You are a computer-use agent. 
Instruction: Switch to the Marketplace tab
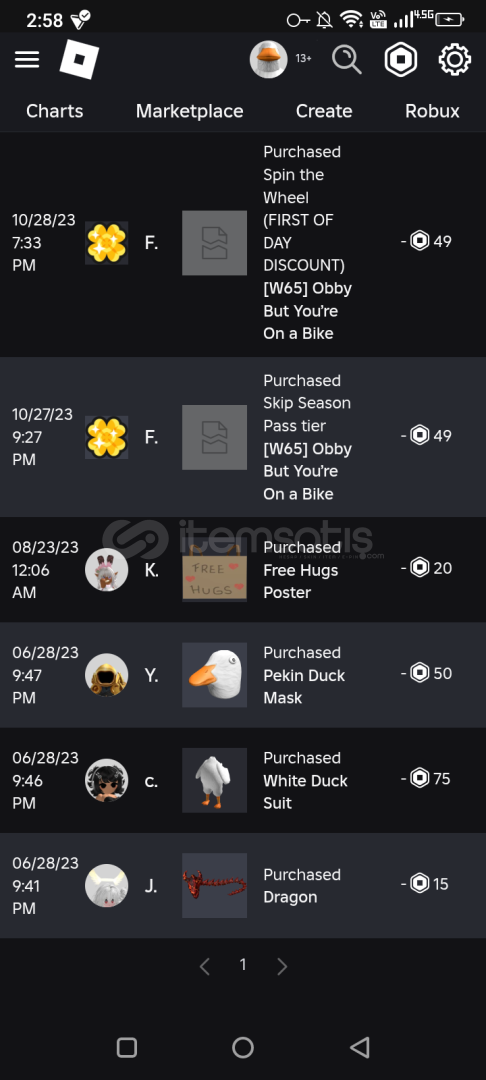click(189, 111)
